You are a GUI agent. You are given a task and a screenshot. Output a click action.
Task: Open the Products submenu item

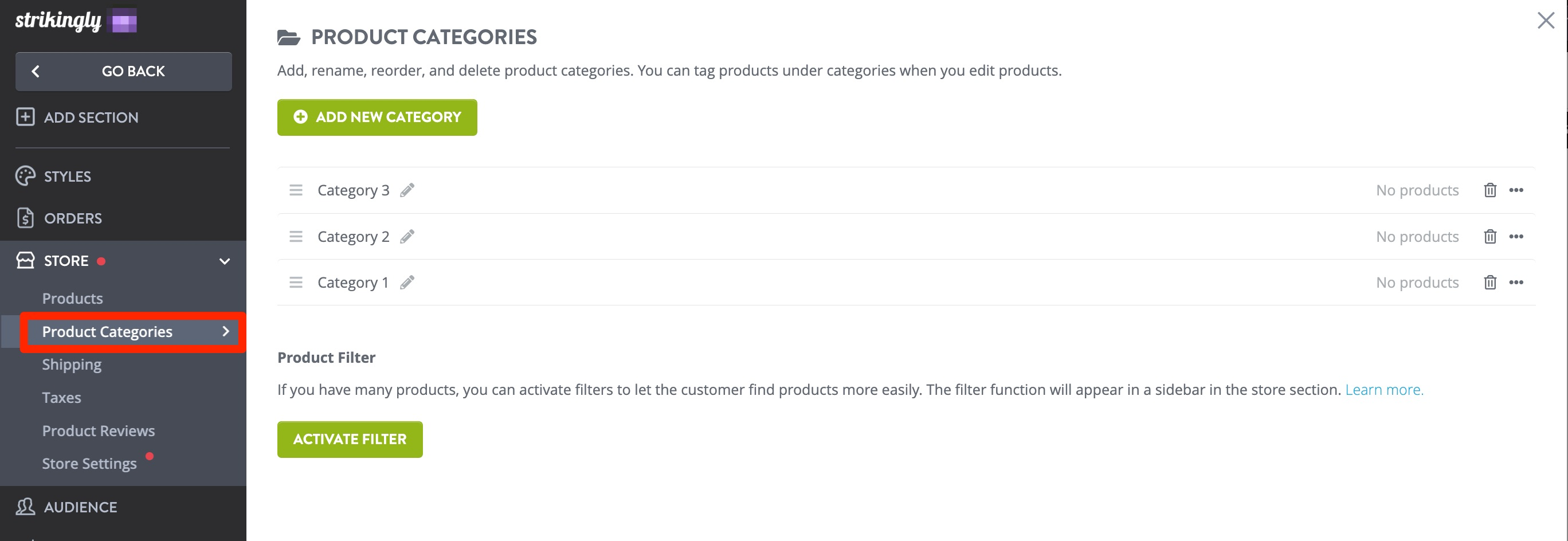(72, 299)
